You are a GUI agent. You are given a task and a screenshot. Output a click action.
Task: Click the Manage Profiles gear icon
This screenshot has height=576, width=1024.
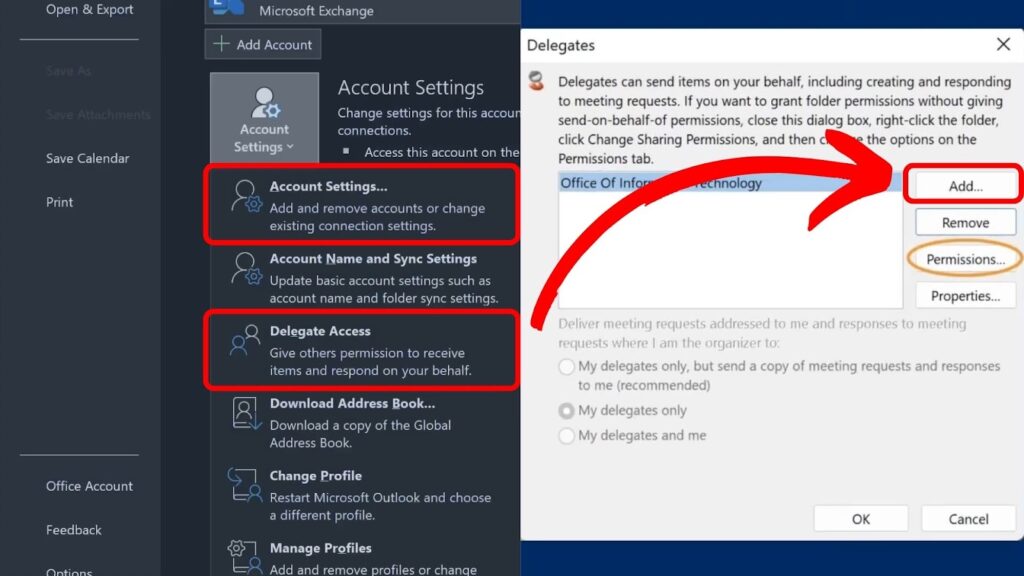(244, 556)
